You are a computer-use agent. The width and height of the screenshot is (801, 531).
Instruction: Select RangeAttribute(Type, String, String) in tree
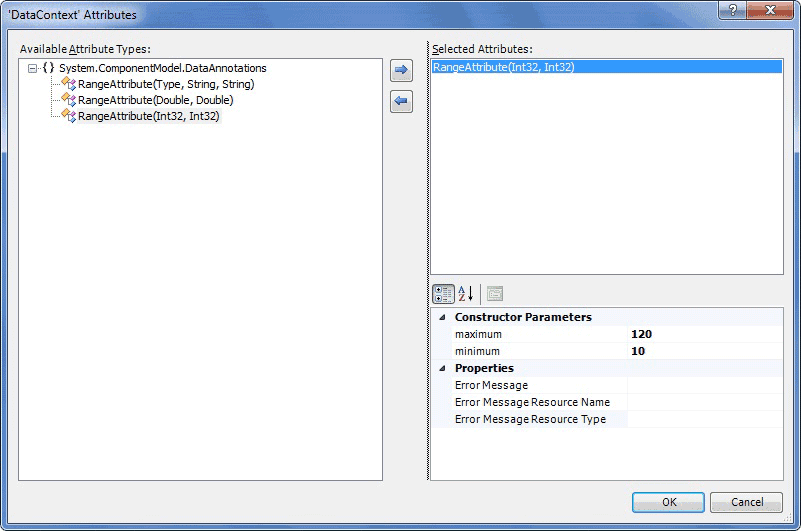(166, 84)
